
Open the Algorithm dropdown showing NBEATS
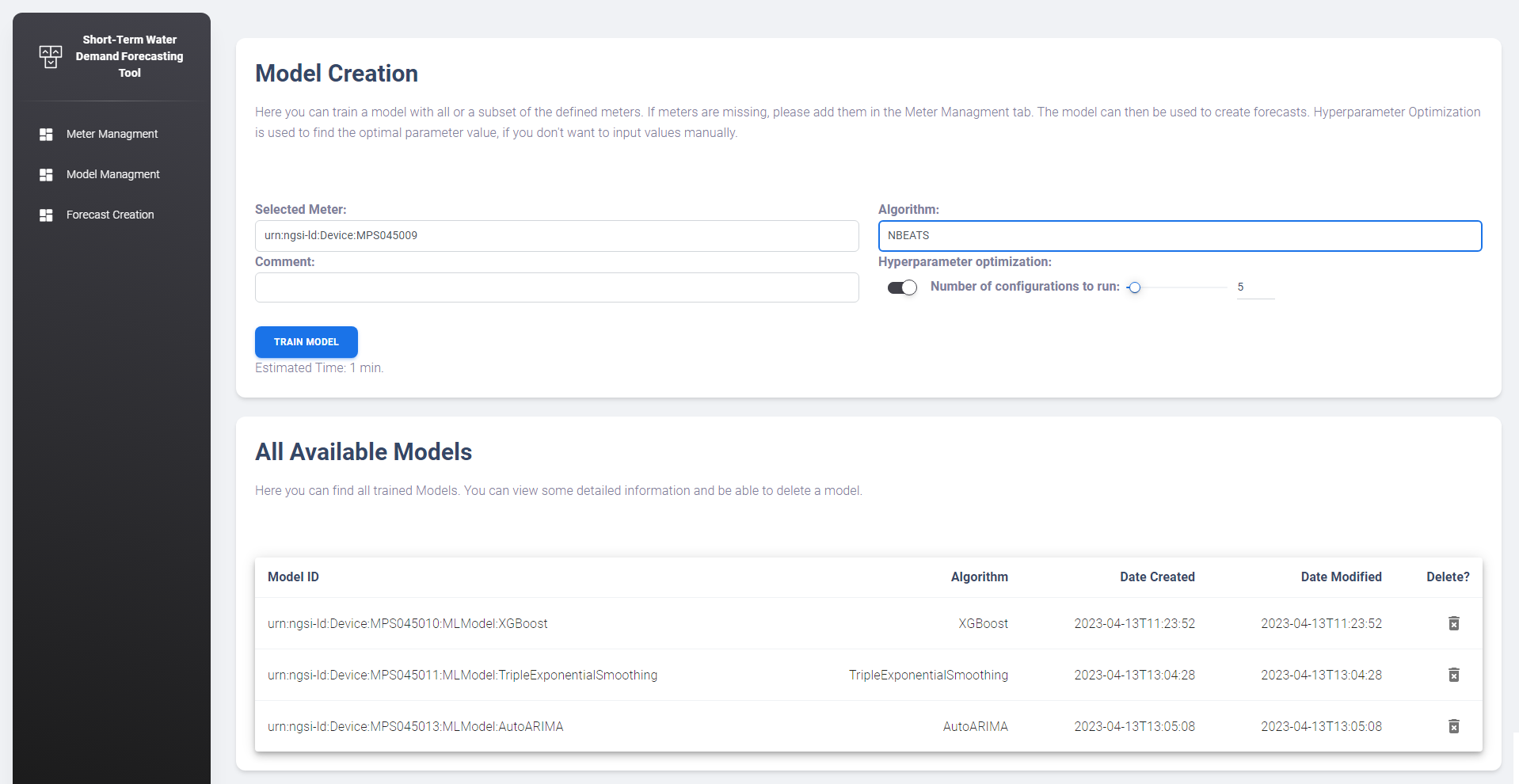point(1179,236)
